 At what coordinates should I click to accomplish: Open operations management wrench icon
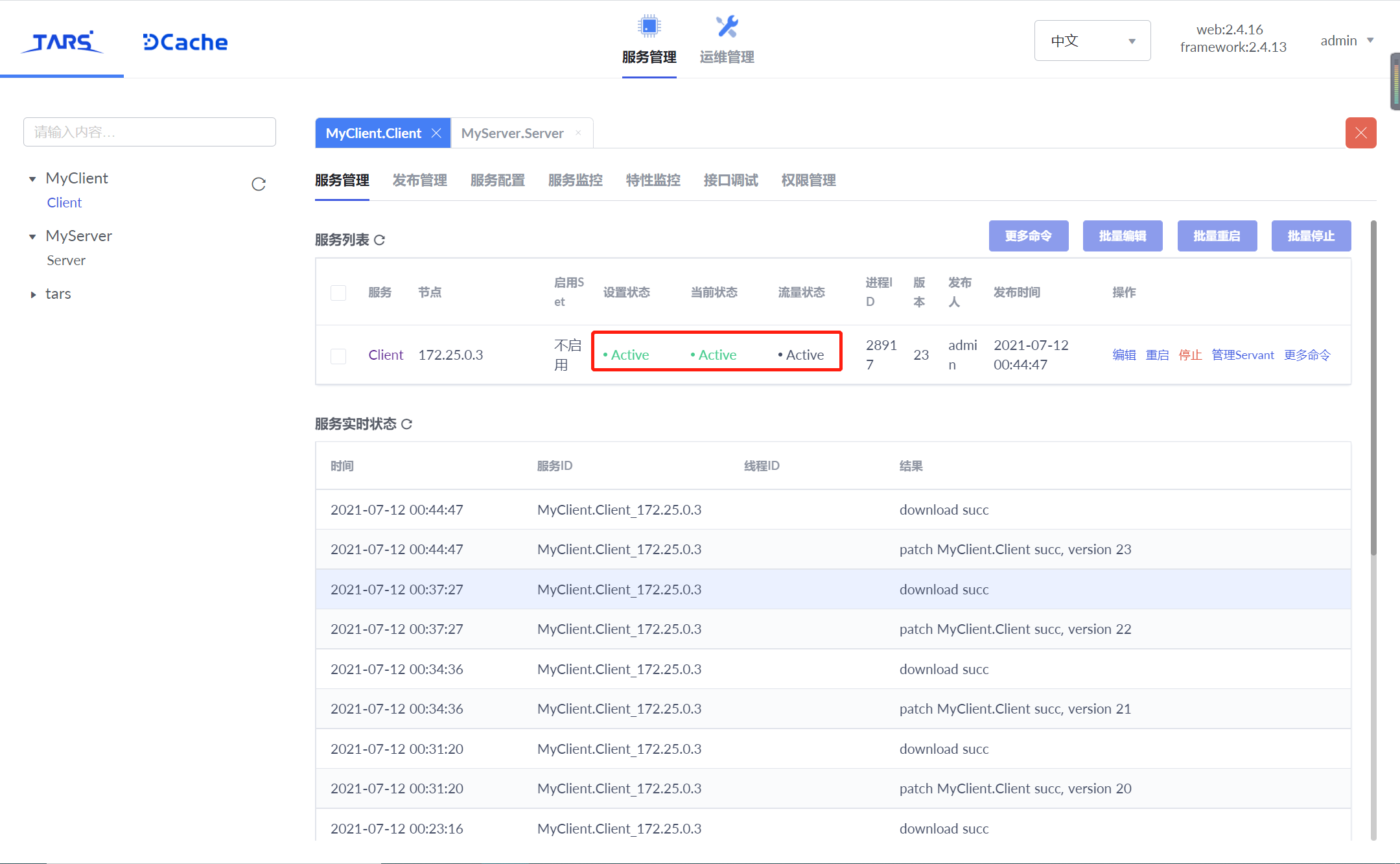[727, 27]
